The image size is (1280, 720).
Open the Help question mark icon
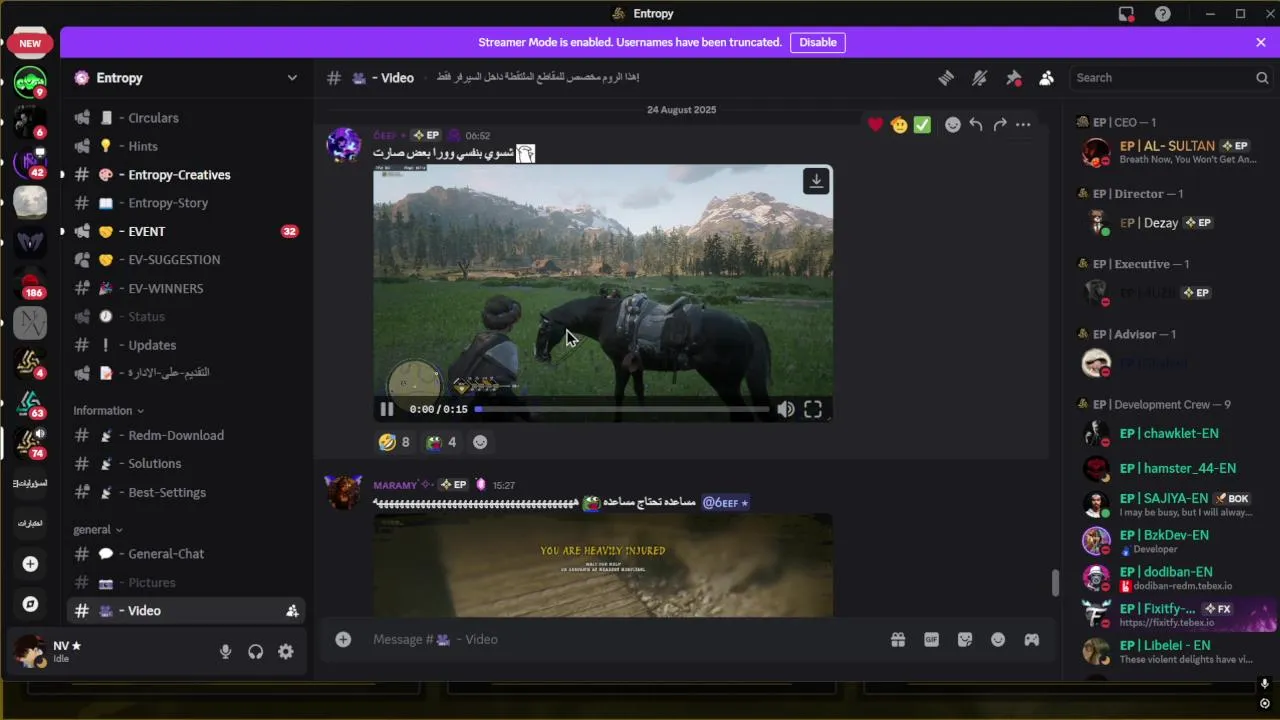point(1163,14)
